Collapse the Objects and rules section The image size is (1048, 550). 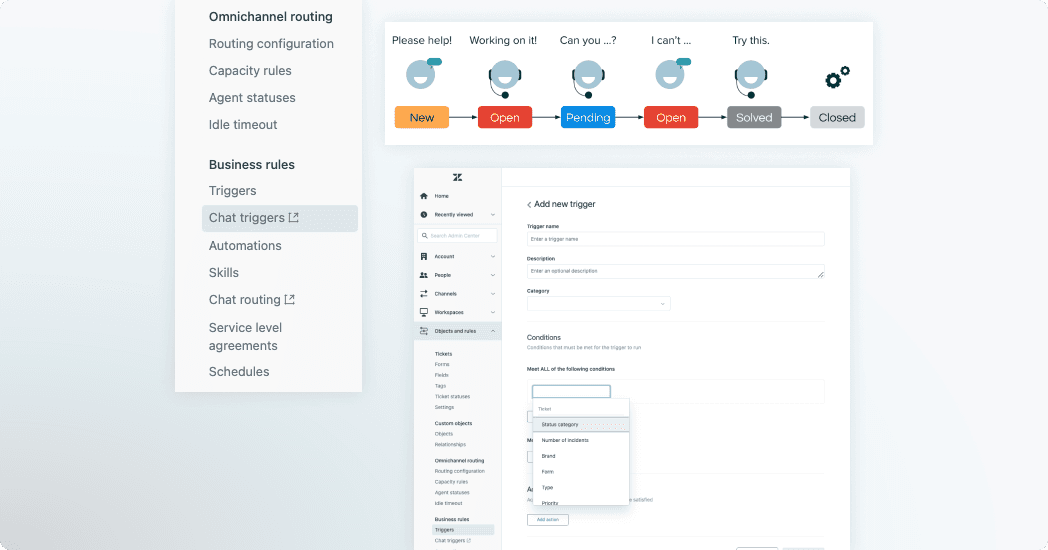(493, 331)
